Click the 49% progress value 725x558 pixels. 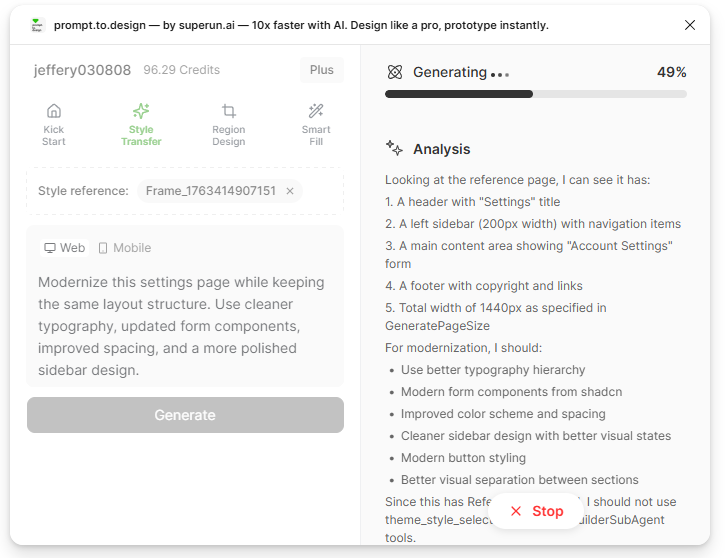coord(671,72)
